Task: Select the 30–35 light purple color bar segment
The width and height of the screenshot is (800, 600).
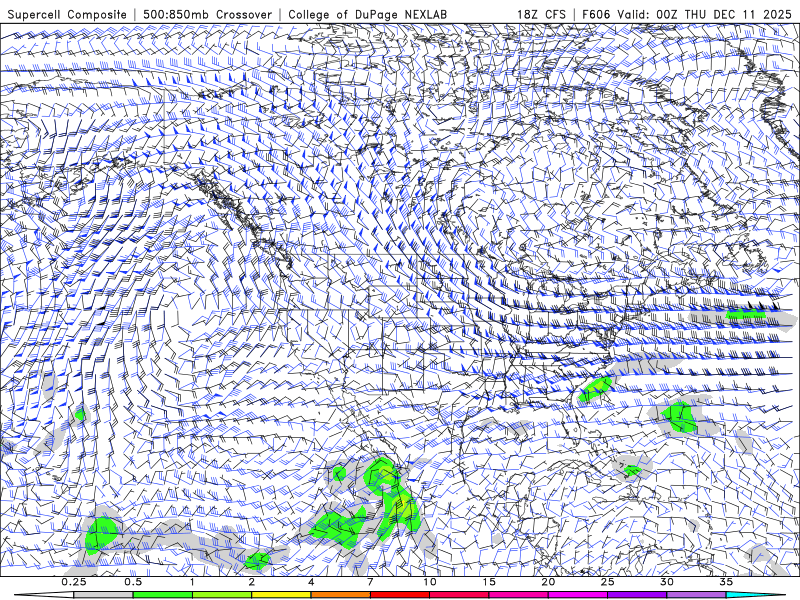Action: tap(696, 595)
